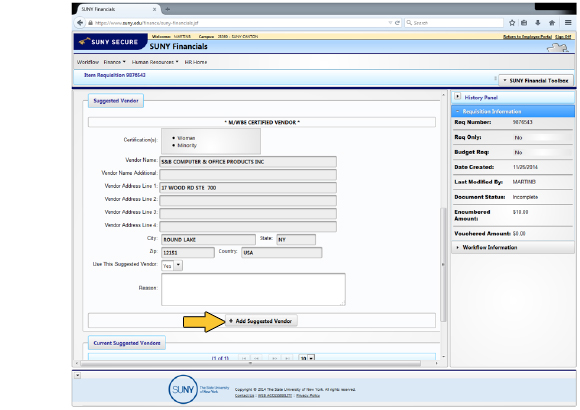
Task: Click Return to Employee Portal link
Action: [x=527, y=37]
